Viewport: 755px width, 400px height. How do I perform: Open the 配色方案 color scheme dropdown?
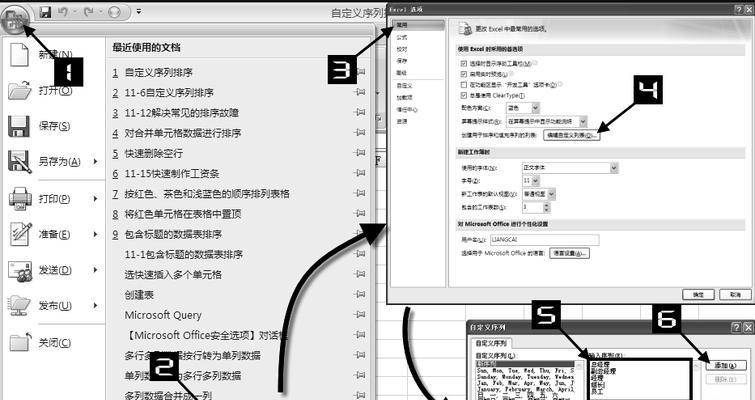tap(535, 108)
